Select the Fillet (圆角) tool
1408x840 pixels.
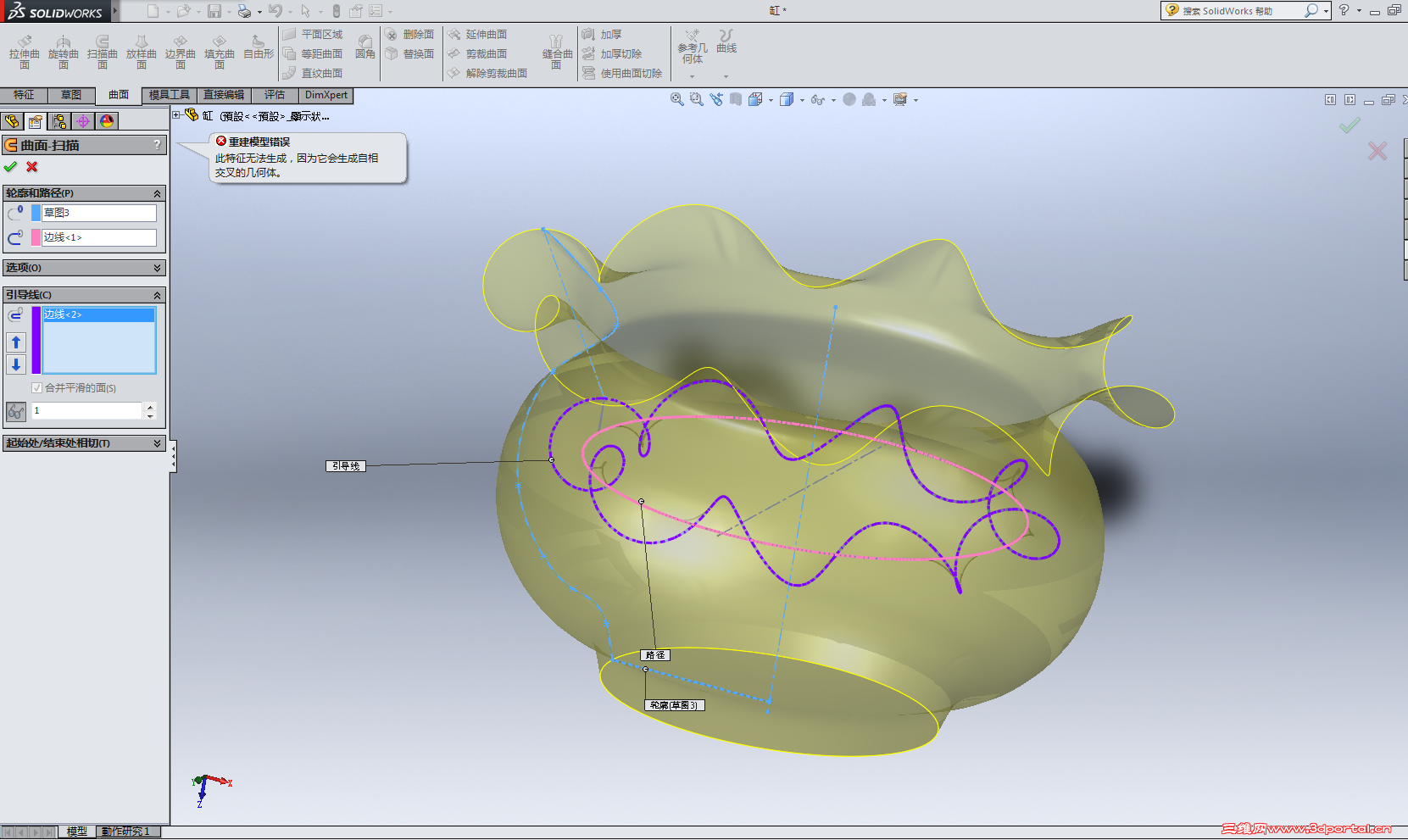(x=365, y=47)
